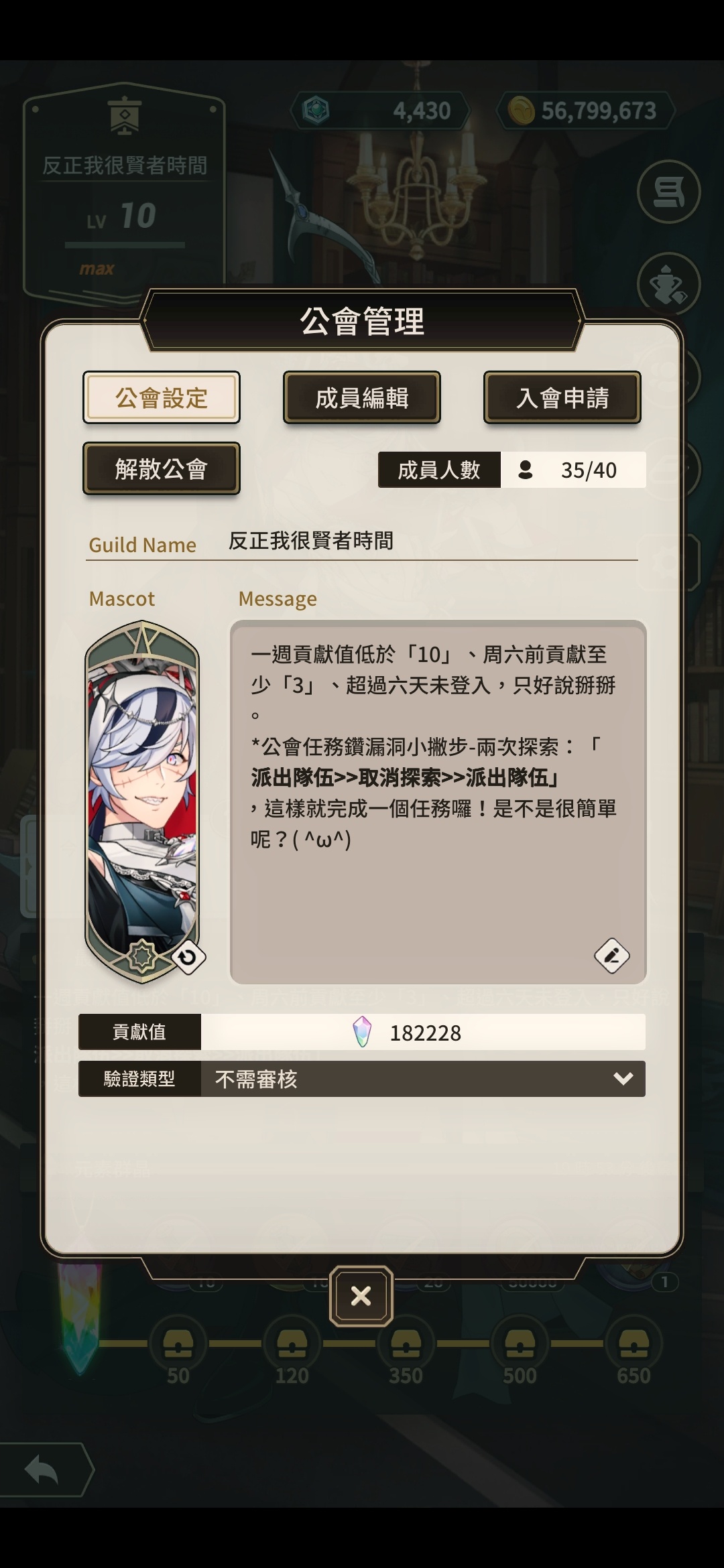The height and width of the screenshot is (1568, 724).
Task: Expand the 驗證類型 dropdown arrow
Action: pyautogui.click(x=623, y=1079)
